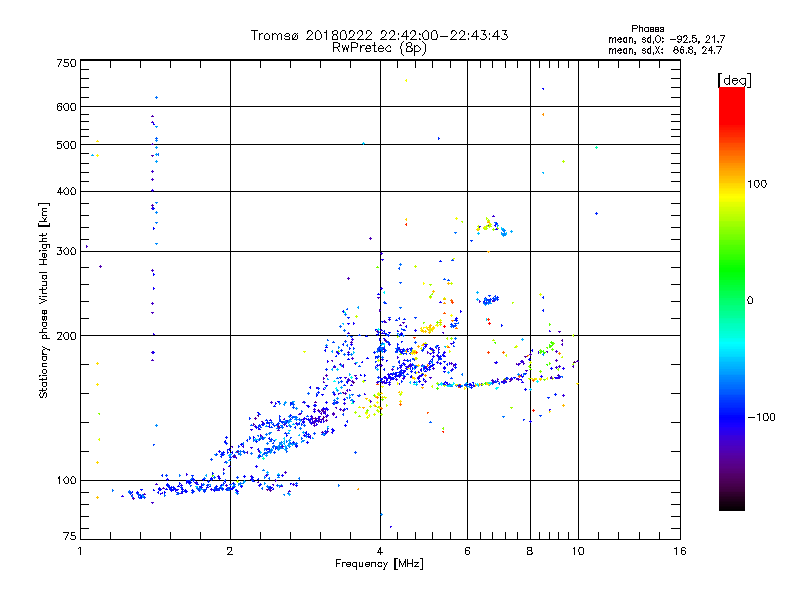Image resolution: width=800 pixels, height=600 pixels.
Task: Click the x-axis tick label '1'
Action: (80, 551)
